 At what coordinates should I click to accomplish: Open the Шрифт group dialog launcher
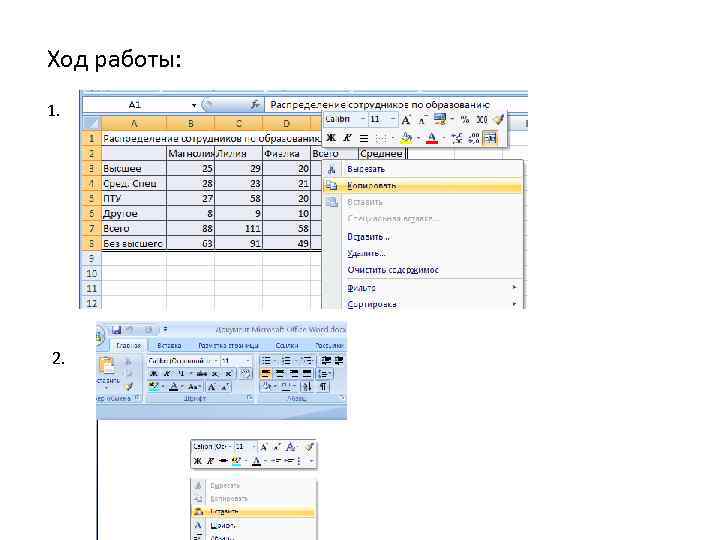coord(249,397)
